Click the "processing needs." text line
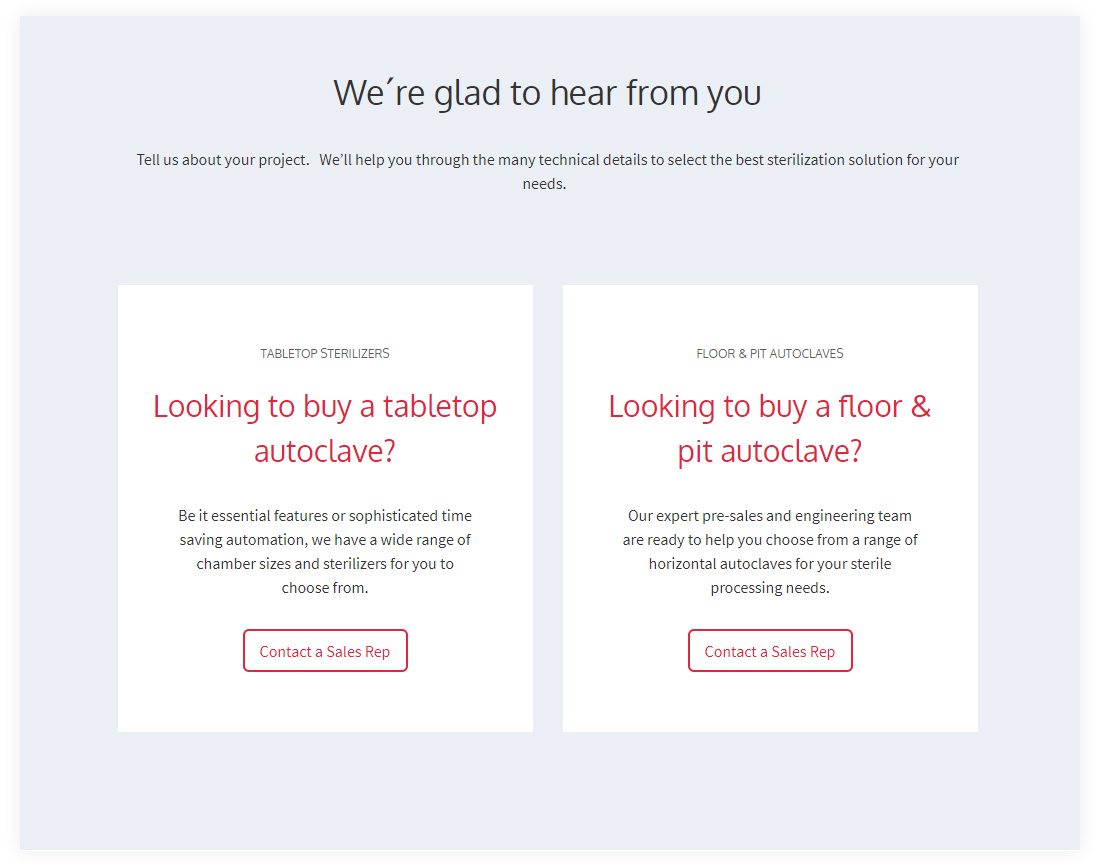The height and width of the screenshot is (865, 1100). 769,588
